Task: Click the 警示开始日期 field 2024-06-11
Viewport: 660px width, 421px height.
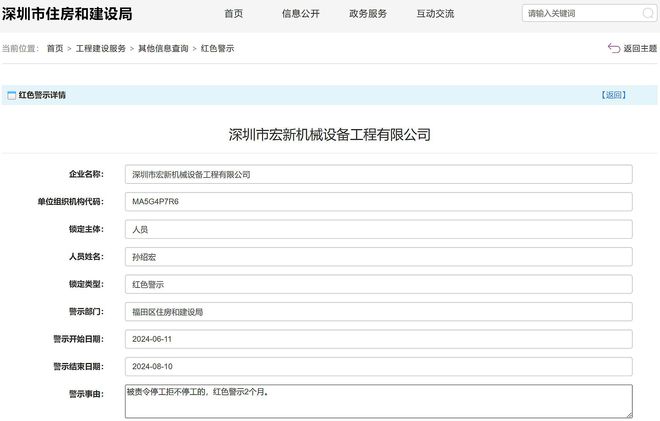Action: [378, 339]
